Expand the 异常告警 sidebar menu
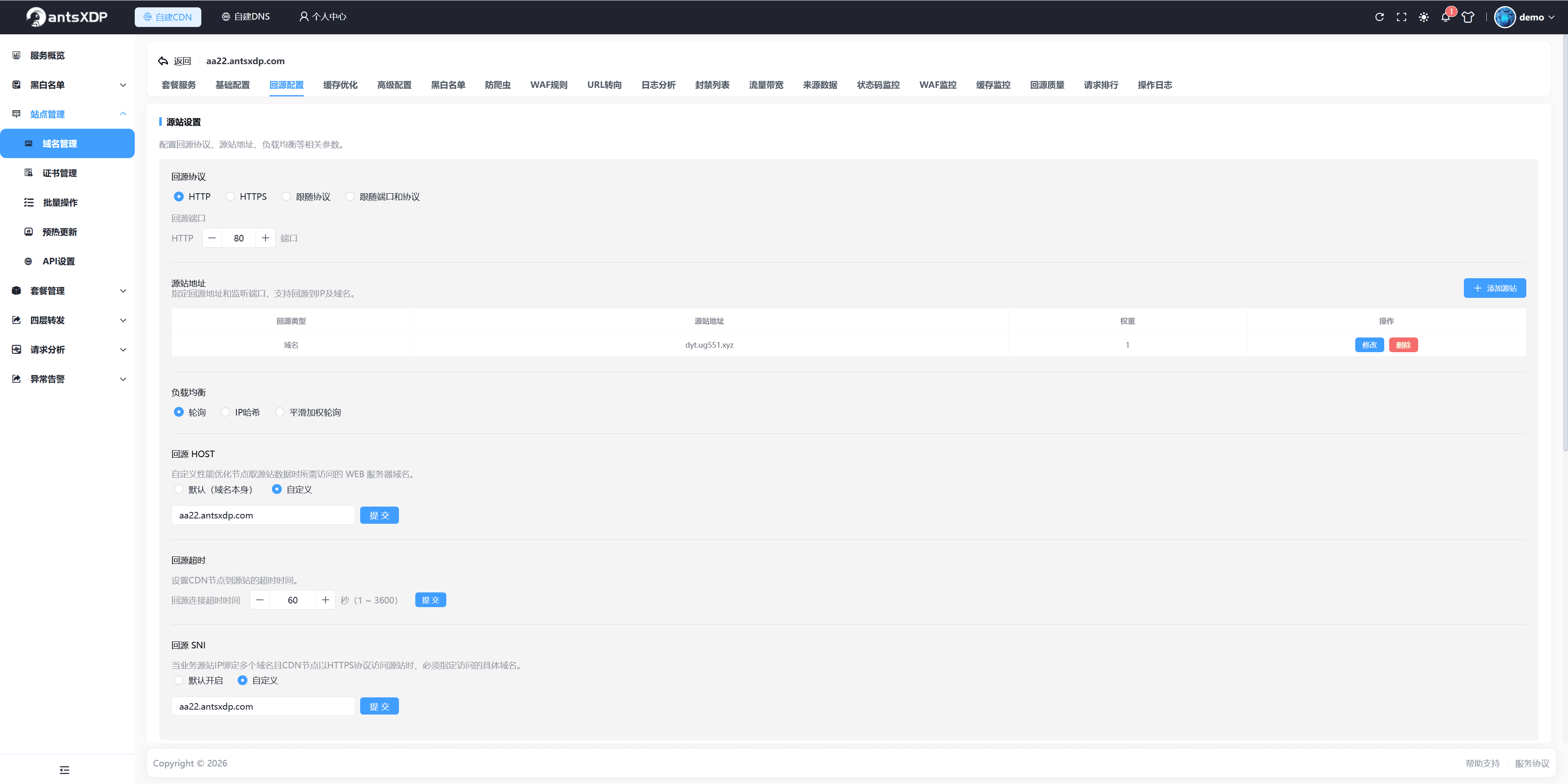The image size is (1568, 784). coord(123,379)
